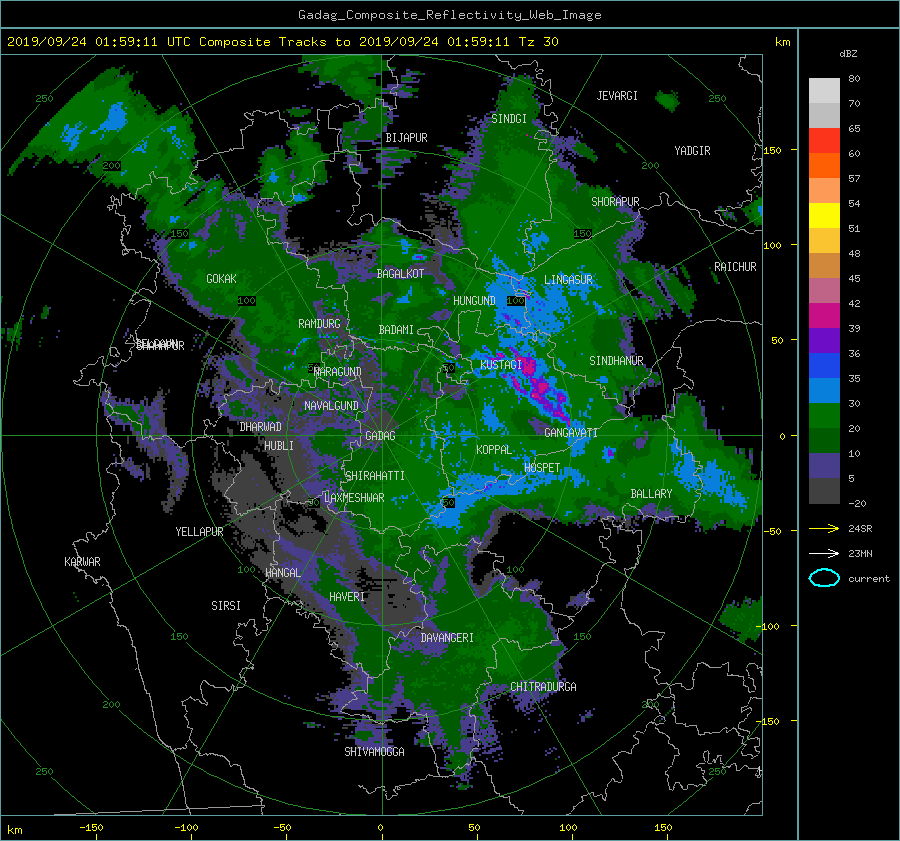Click the bright green 30 dBZ legend swatch
This screenshot has height=841, width=900.
(824, 415)
